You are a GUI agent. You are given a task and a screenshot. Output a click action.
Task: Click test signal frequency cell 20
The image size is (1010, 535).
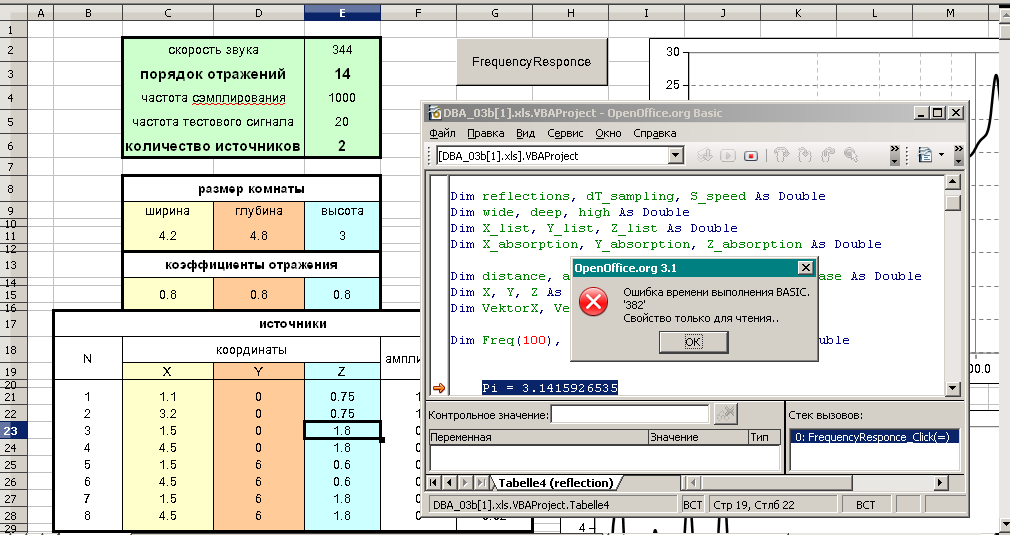coord(342,122)
